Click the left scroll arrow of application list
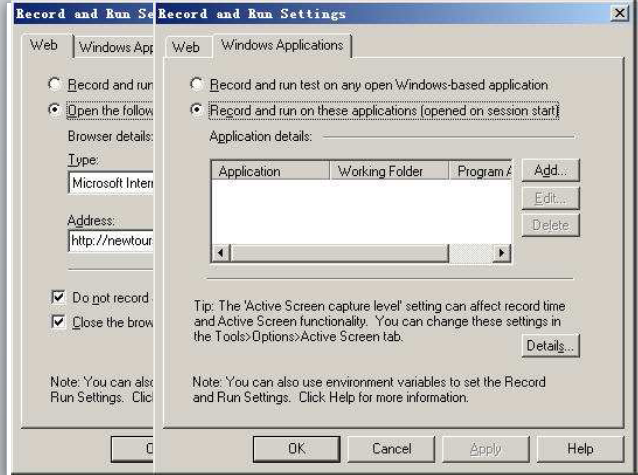This screenshot has width=638, height=475. [x=221, y=253]
